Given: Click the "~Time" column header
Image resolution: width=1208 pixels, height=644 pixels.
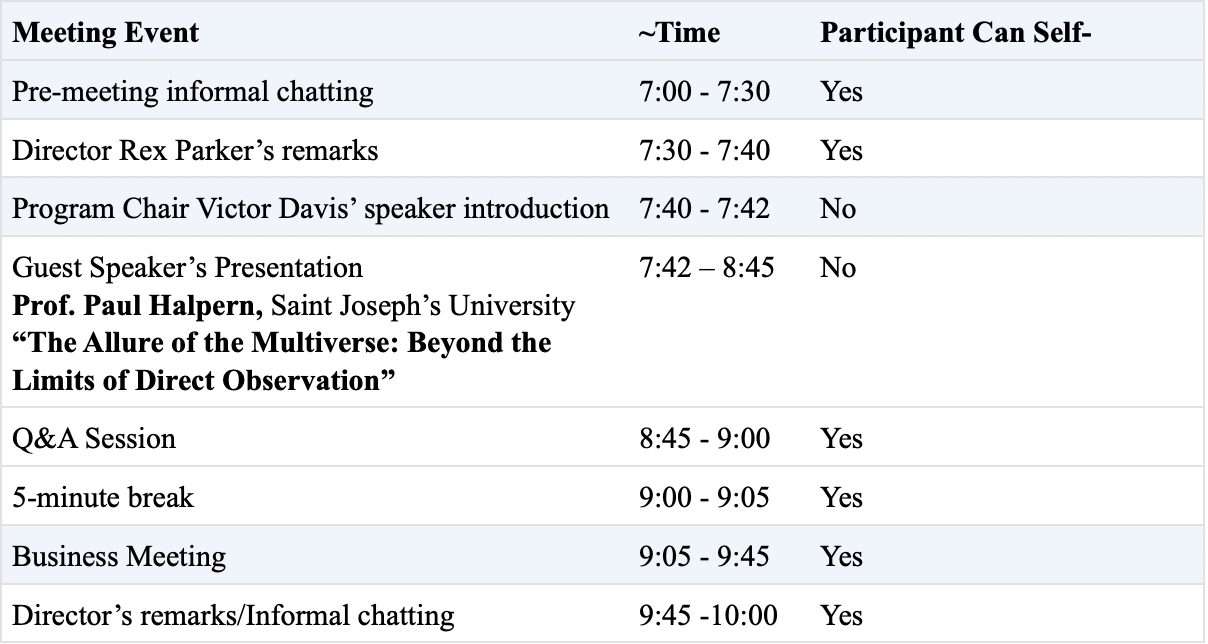Looking at the screenshot, I should pos(679,32).
